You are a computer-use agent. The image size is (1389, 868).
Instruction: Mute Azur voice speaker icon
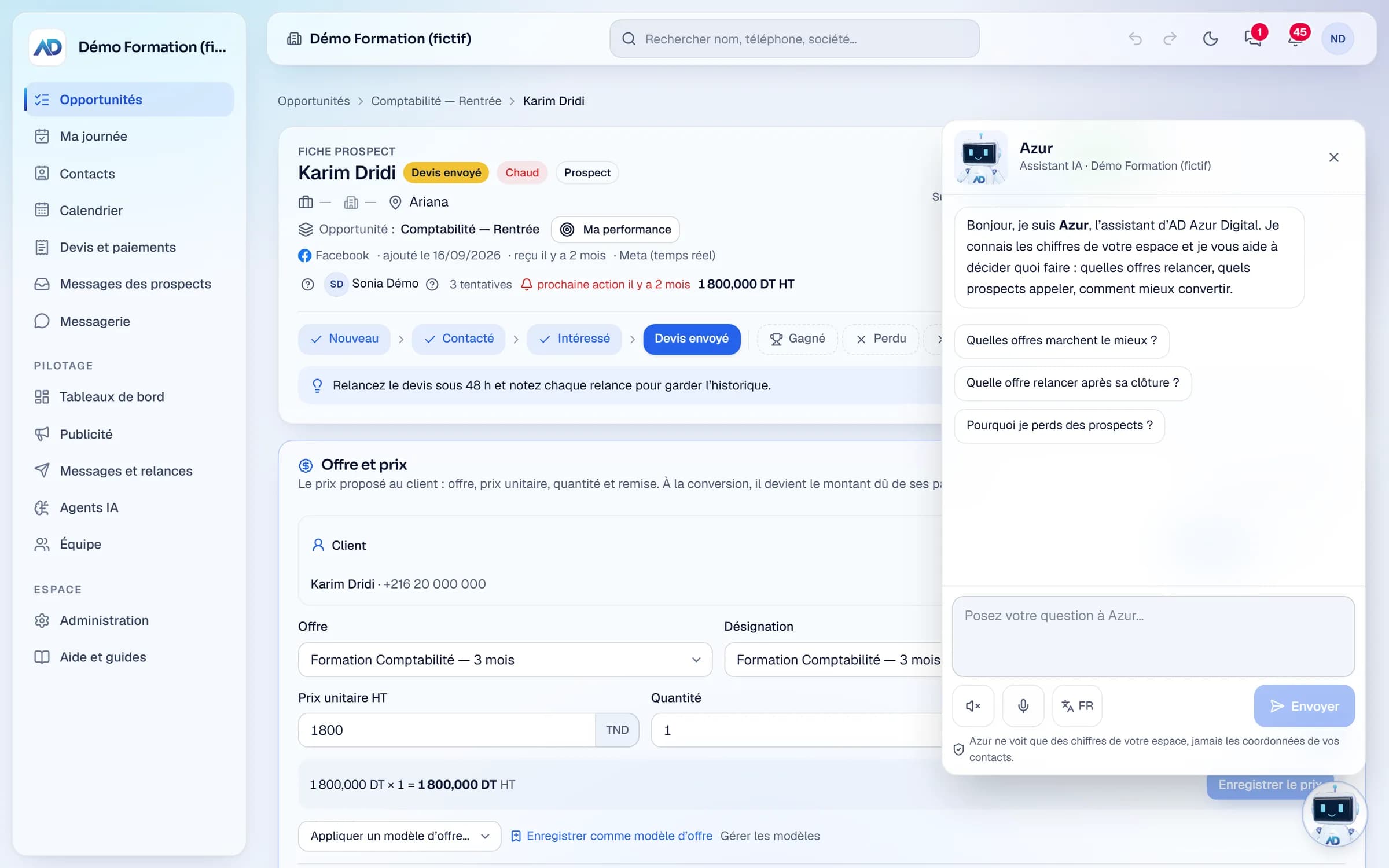pyautogui.click(x=973, y=706)
